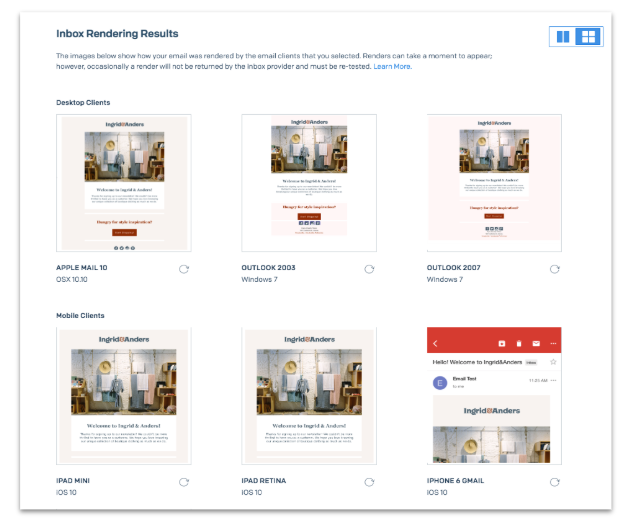
Task: Refresh the Outlook 2007 render
Action: click(x=555, y=269)
